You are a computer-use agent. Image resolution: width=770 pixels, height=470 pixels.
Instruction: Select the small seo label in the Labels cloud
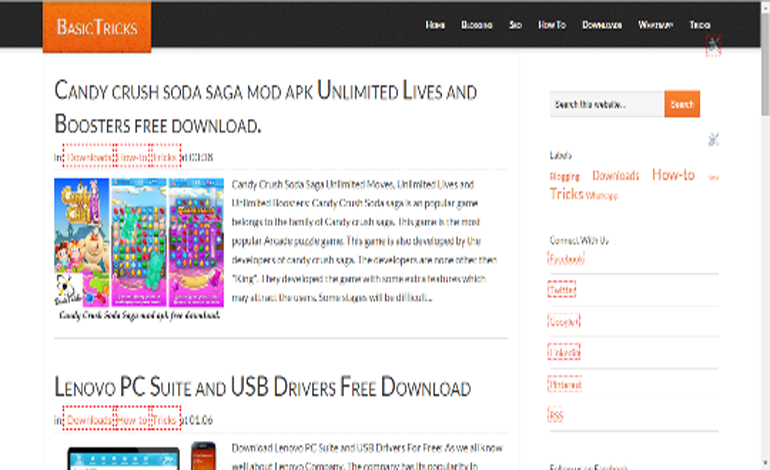[714, 177]
